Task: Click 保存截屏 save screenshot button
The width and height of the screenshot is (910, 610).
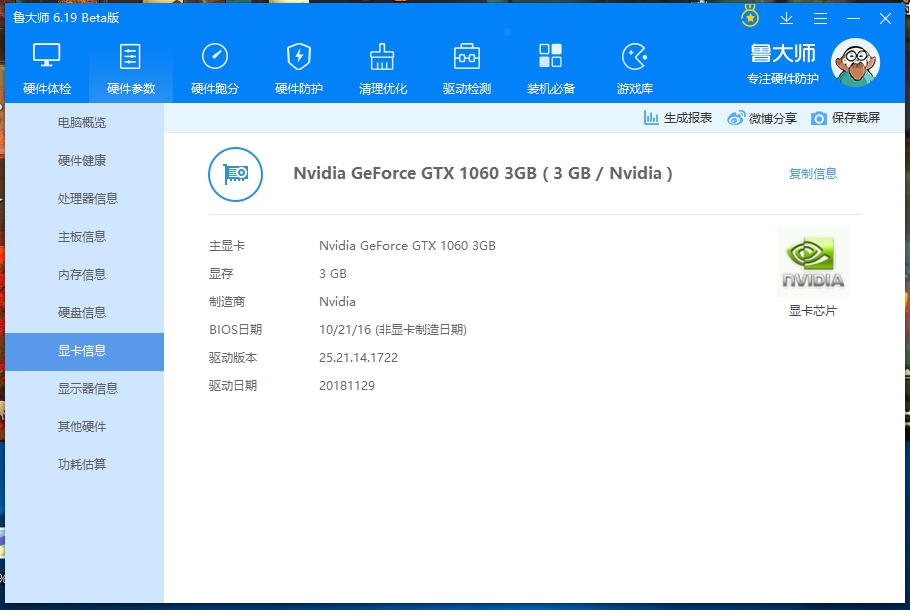Action: (x=846, y=118)
